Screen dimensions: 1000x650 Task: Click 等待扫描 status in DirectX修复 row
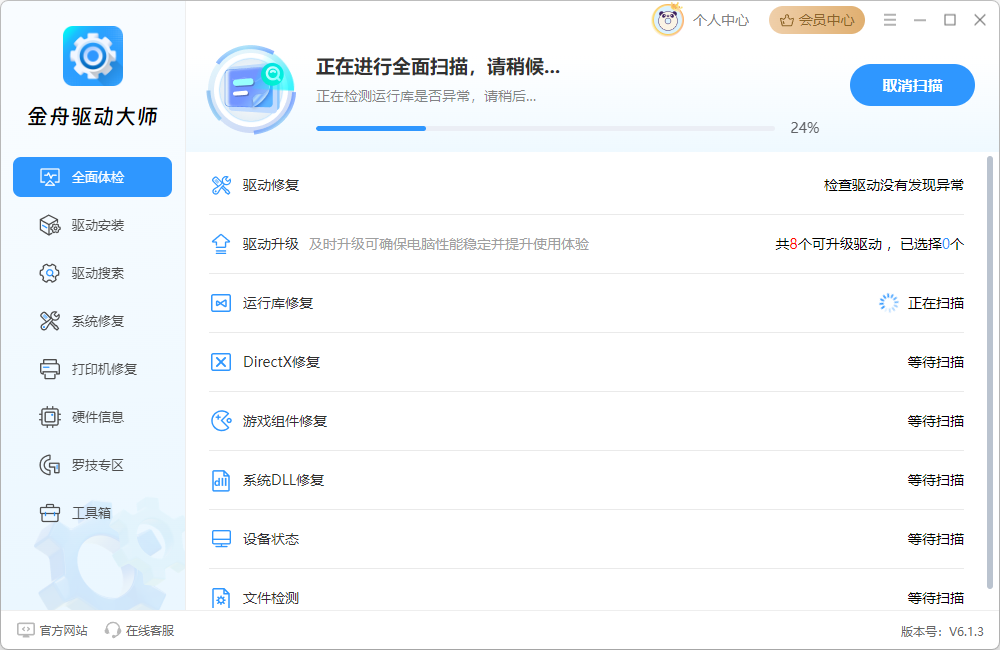pyautogui.click(x=936, y=362)
